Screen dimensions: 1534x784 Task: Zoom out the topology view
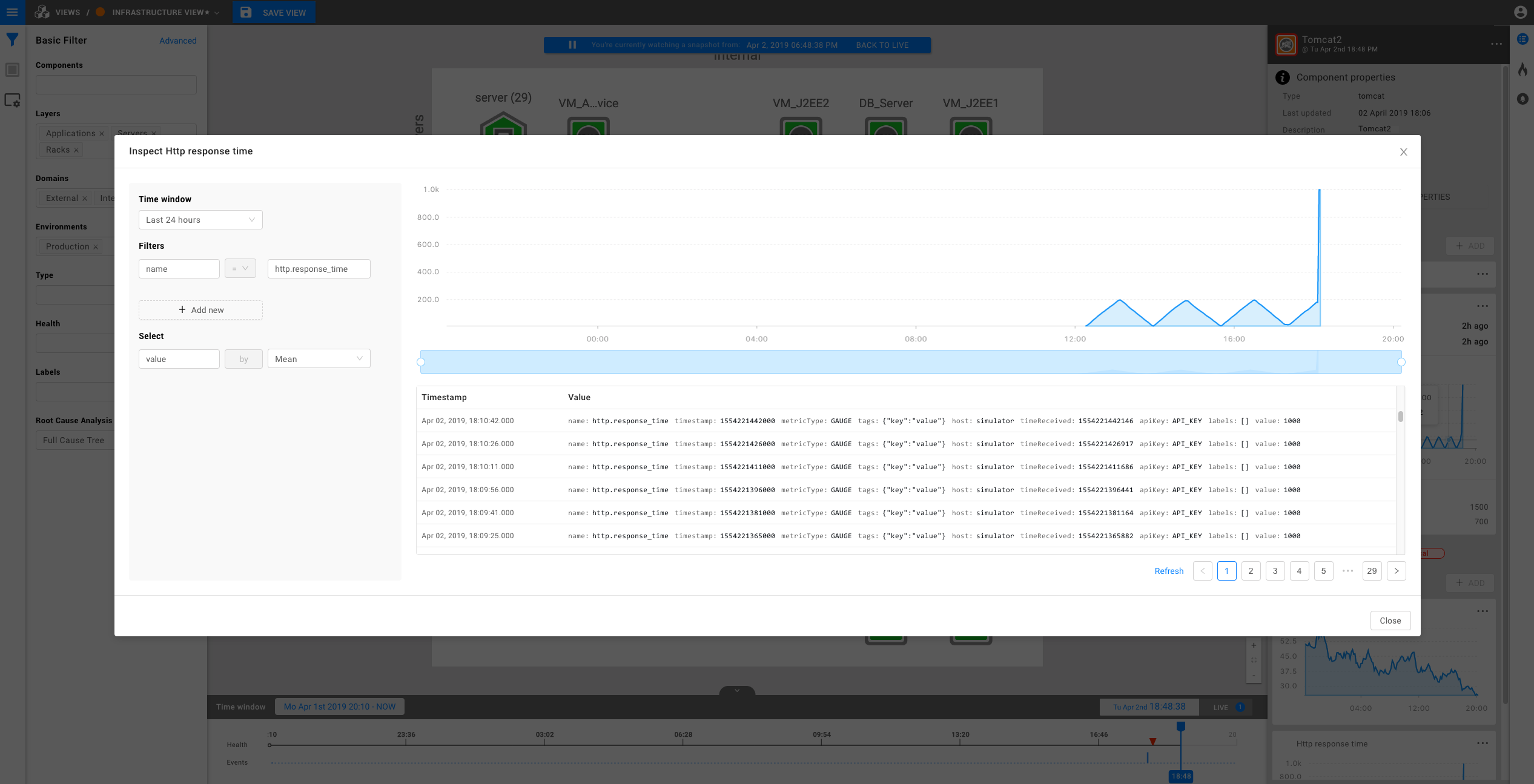tap(1254, 676)
